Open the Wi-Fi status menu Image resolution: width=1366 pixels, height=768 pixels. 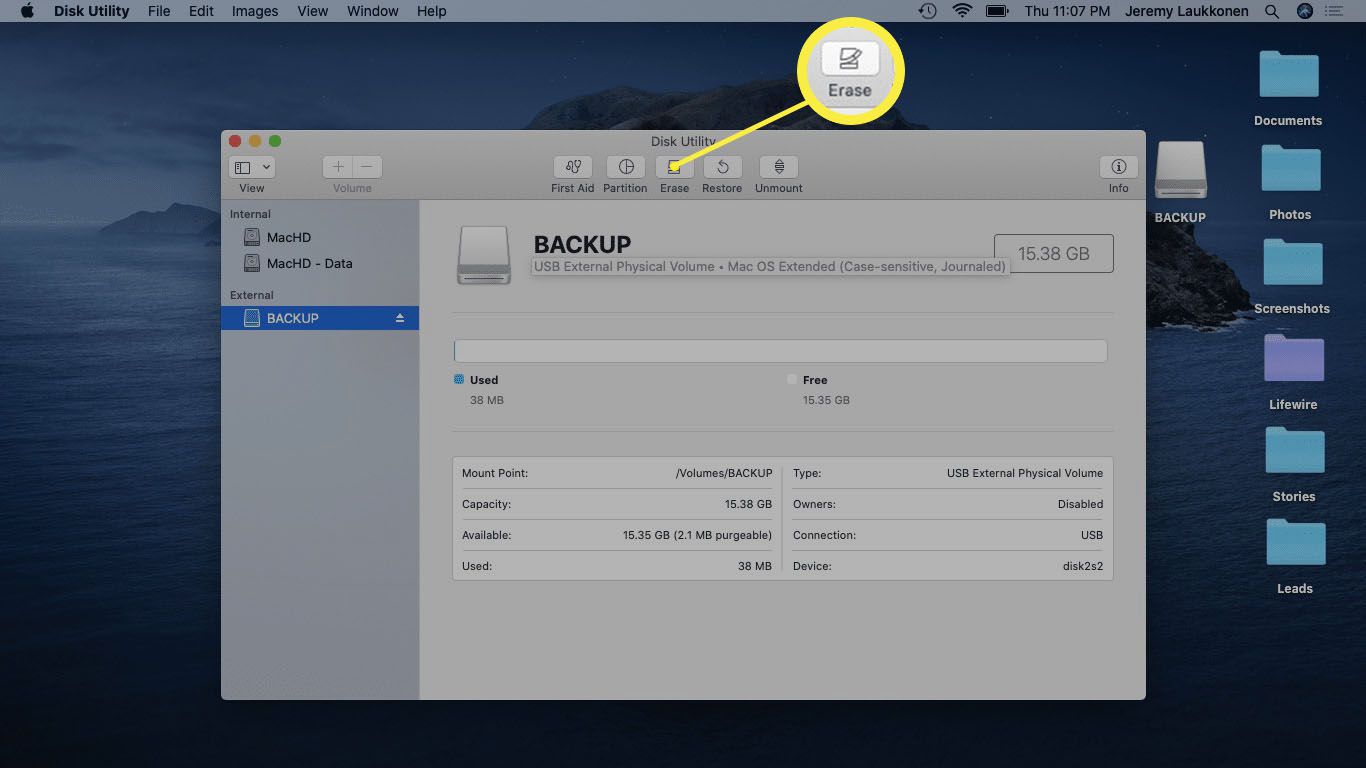point(962,11)
